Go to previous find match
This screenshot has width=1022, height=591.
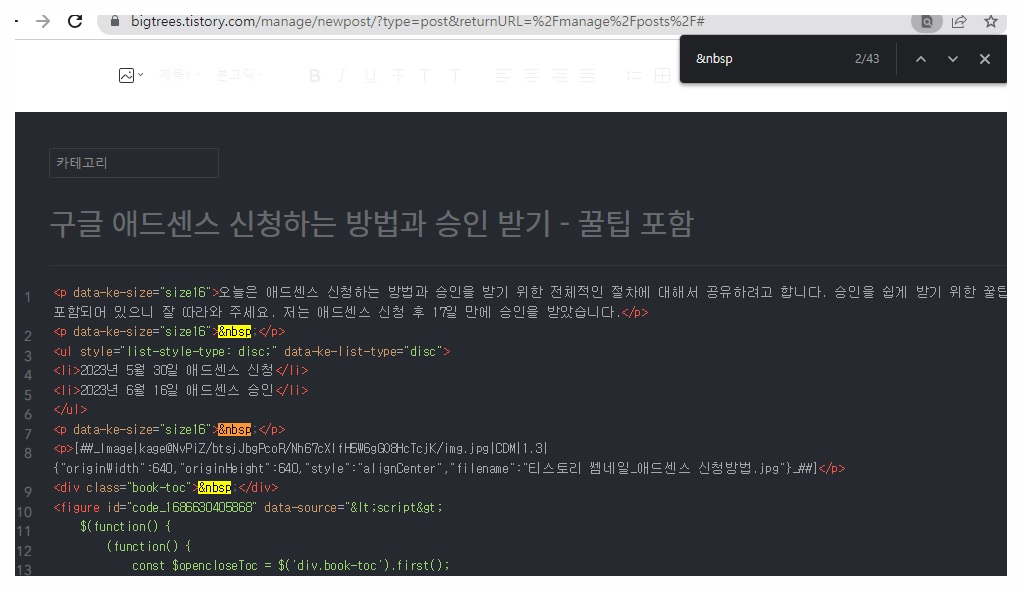(921, 59)
